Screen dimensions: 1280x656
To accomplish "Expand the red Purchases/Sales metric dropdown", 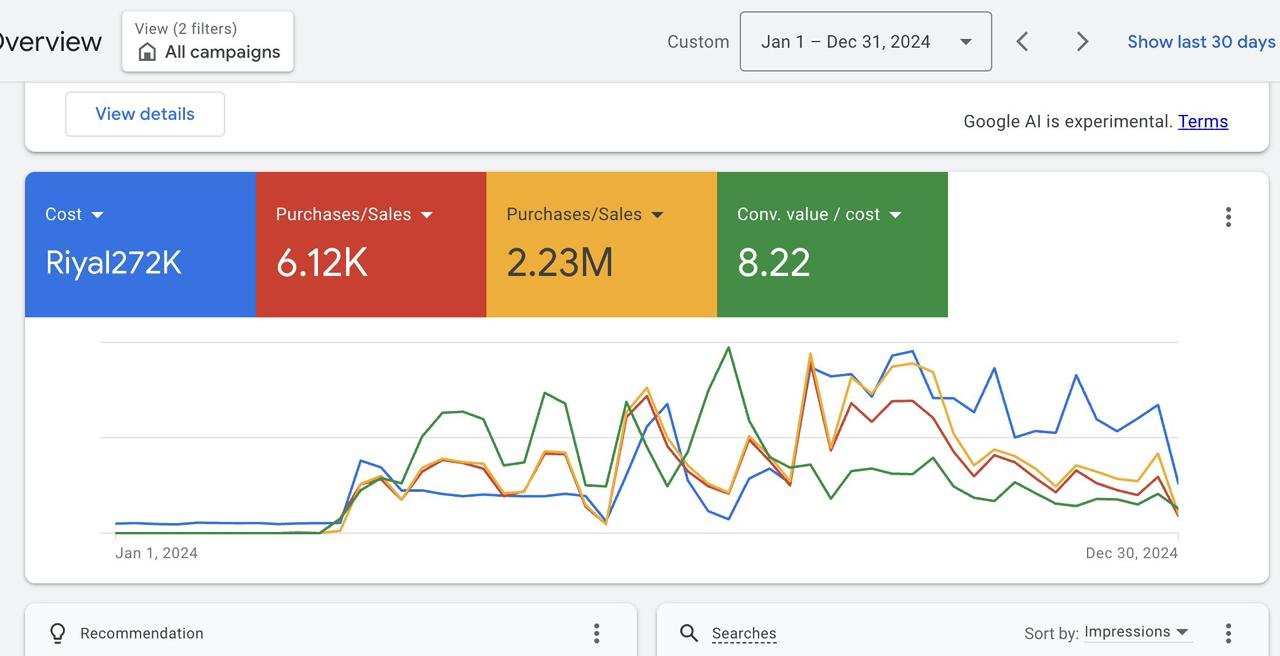I will pos(427,215).
